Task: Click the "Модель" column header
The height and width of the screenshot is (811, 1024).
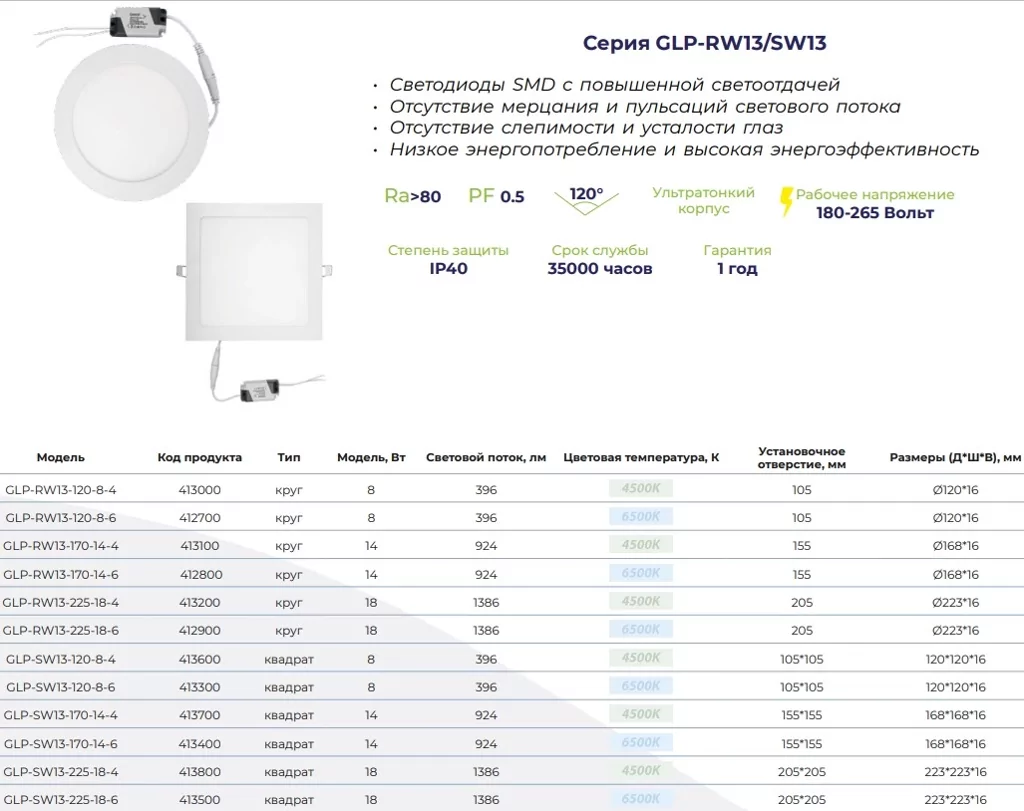Action: click(x=61, y=457)
